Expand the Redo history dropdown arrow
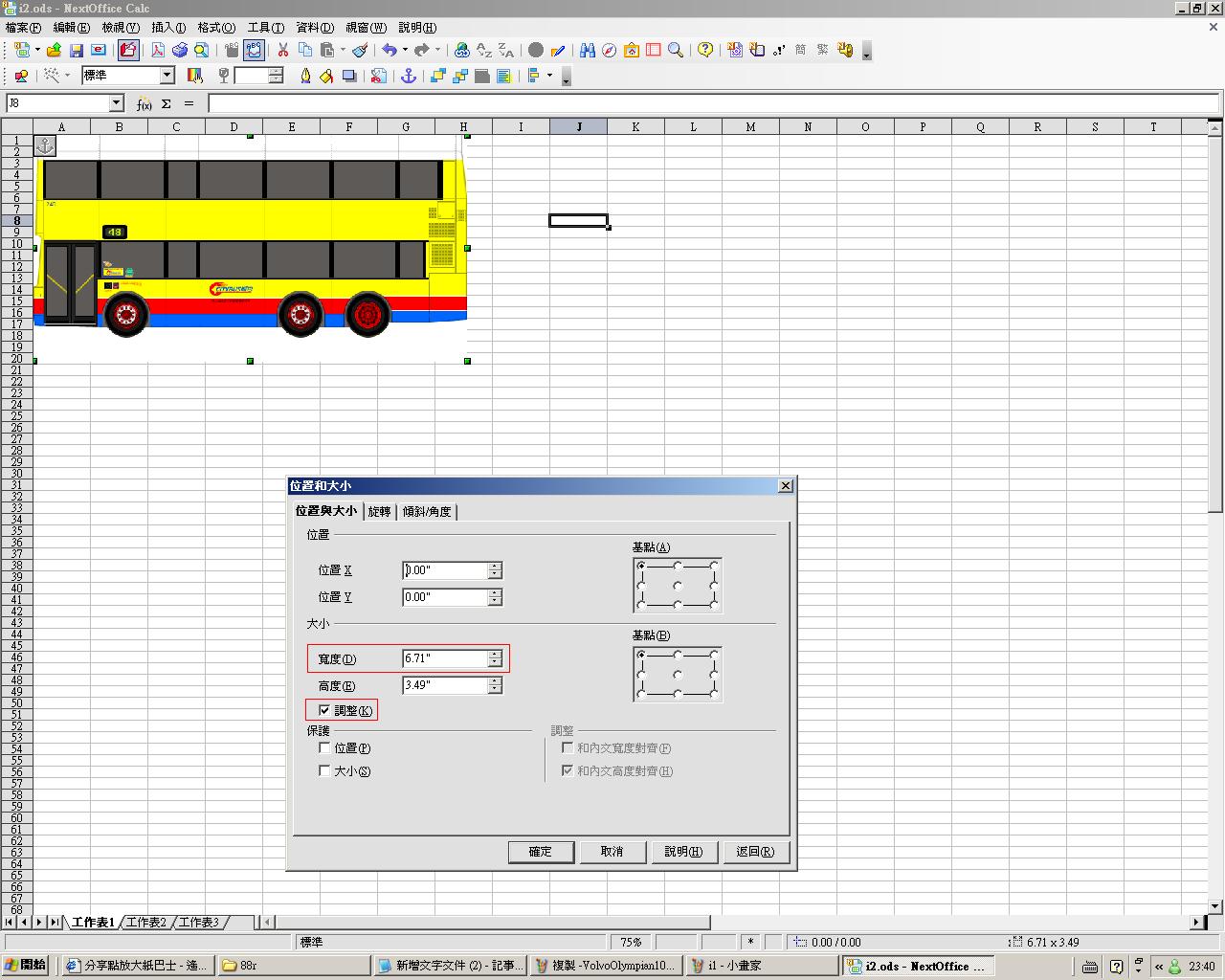Screen dimensions: 1225x980 point(437,50)
